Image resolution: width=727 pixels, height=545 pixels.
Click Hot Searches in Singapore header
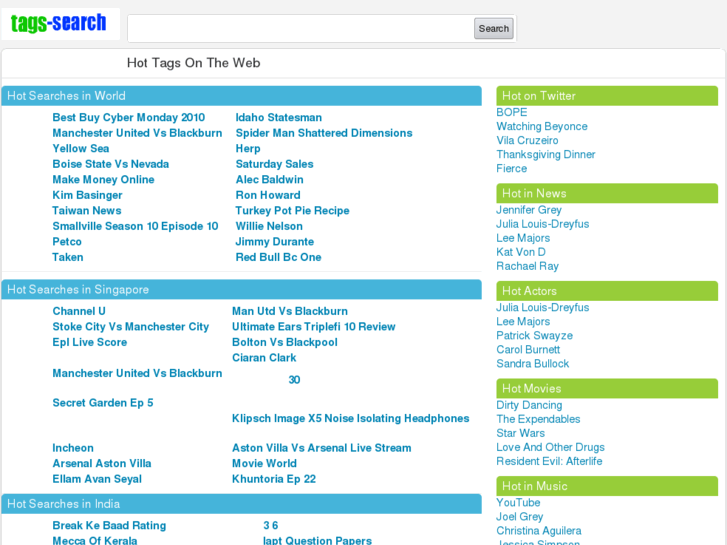tap(242, 289)
